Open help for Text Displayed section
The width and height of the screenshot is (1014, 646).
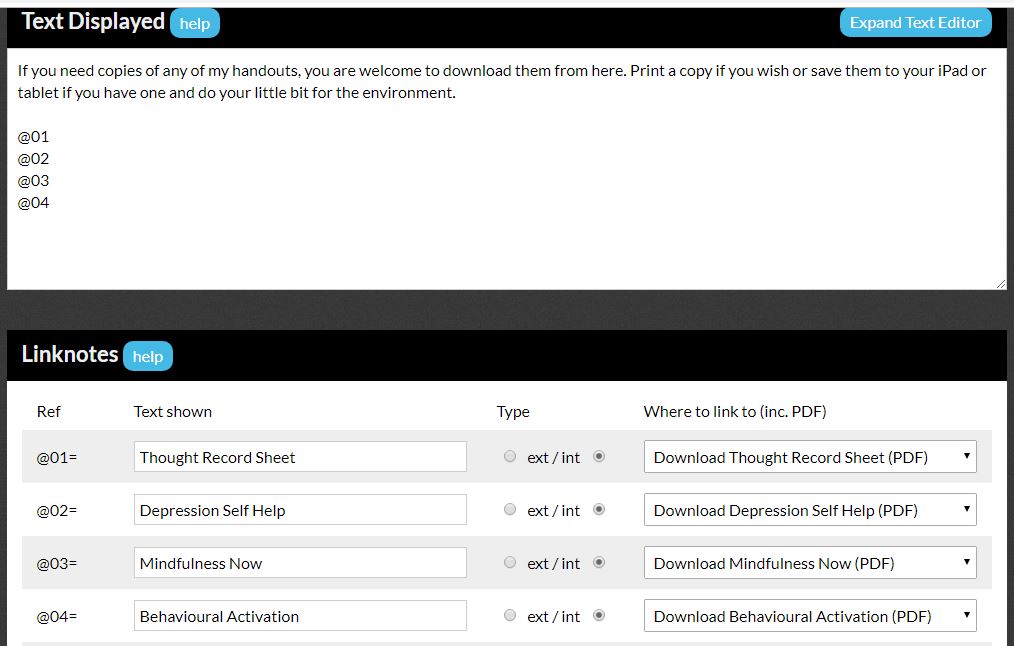pos(195,23)
